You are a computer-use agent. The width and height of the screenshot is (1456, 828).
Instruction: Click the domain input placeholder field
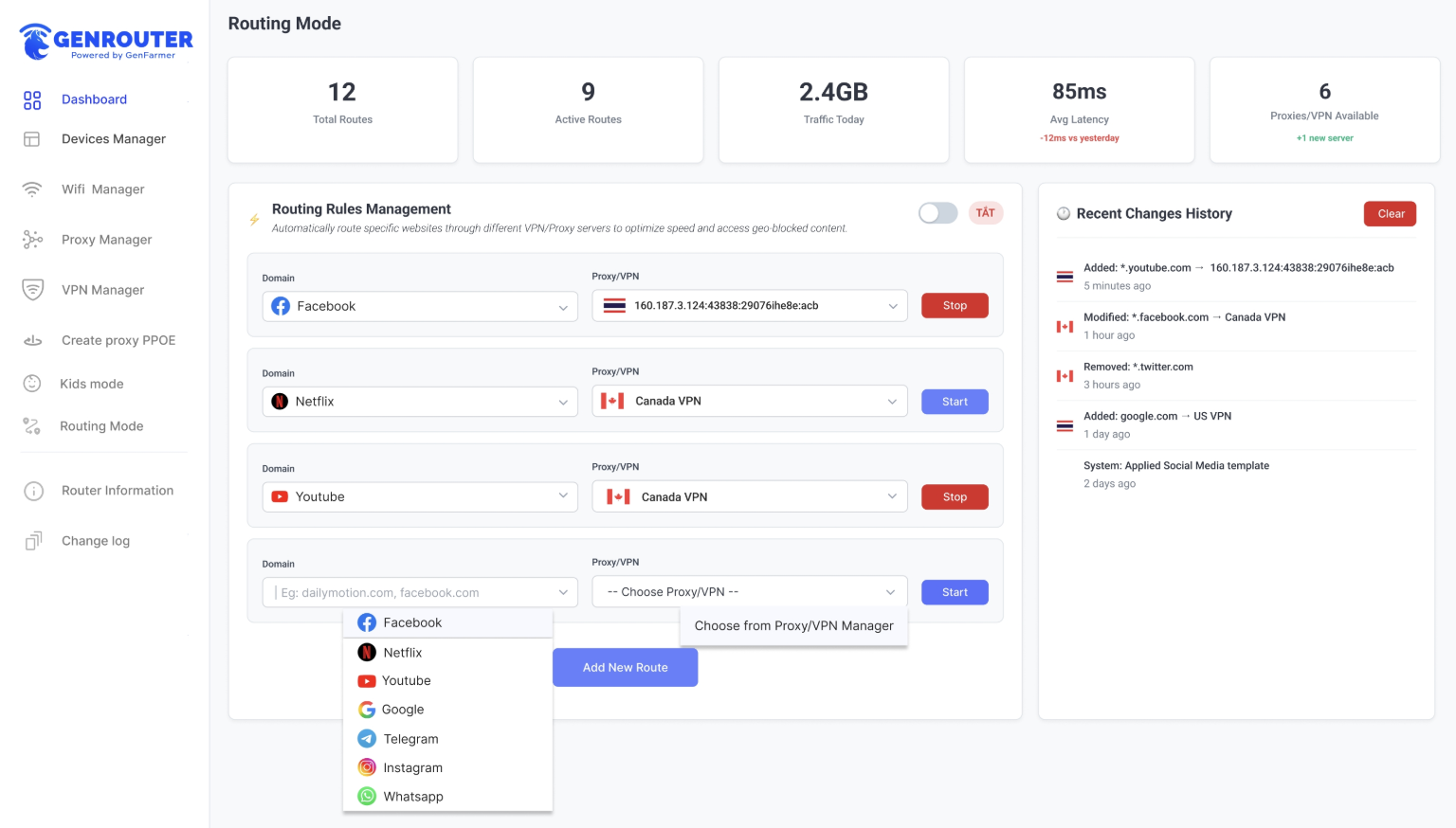(420, 592)
